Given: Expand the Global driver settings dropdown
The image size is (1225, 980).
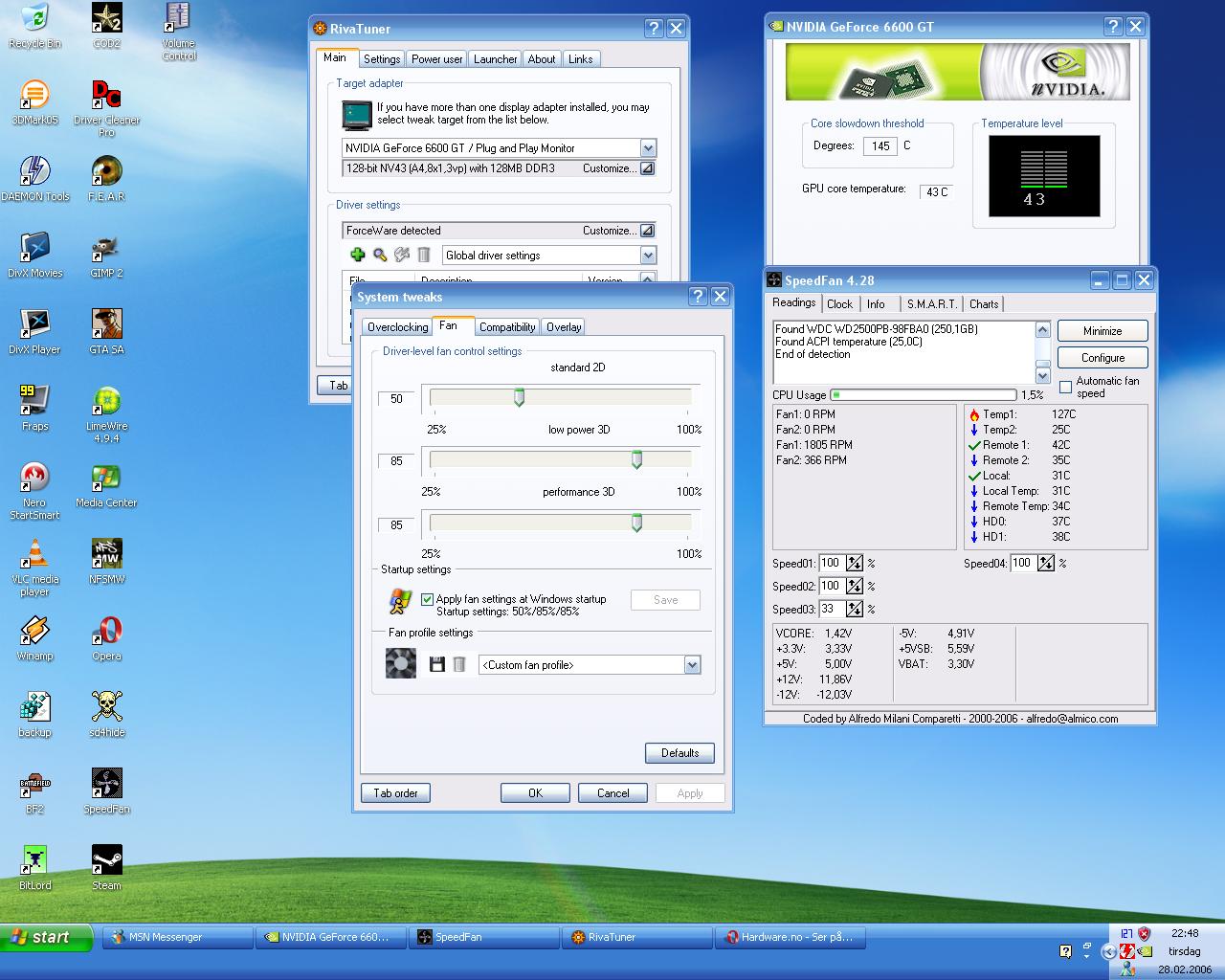Looking at the screenshot, I should 648,256.
